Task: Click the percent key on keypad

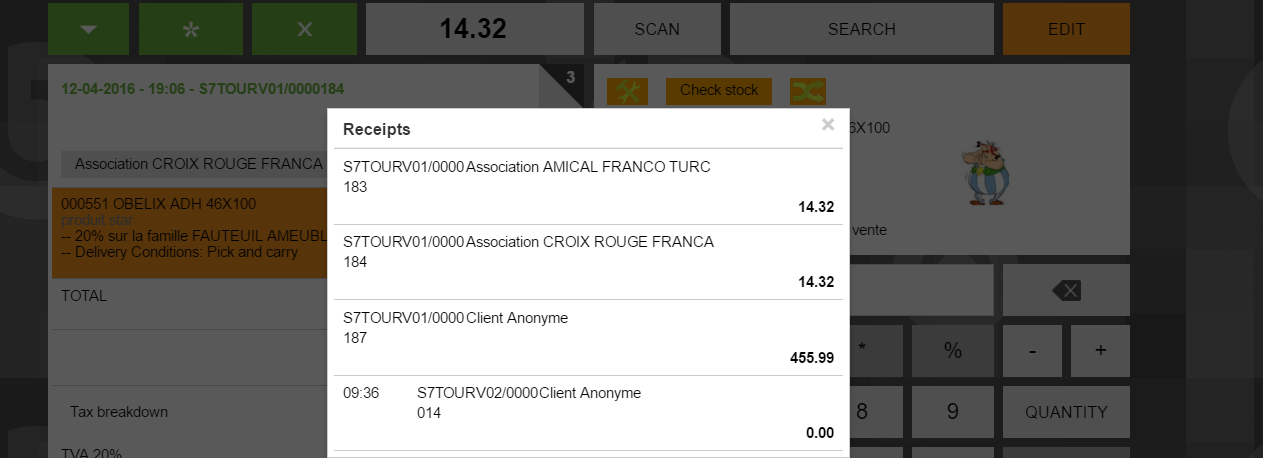Action: [953, 351]
